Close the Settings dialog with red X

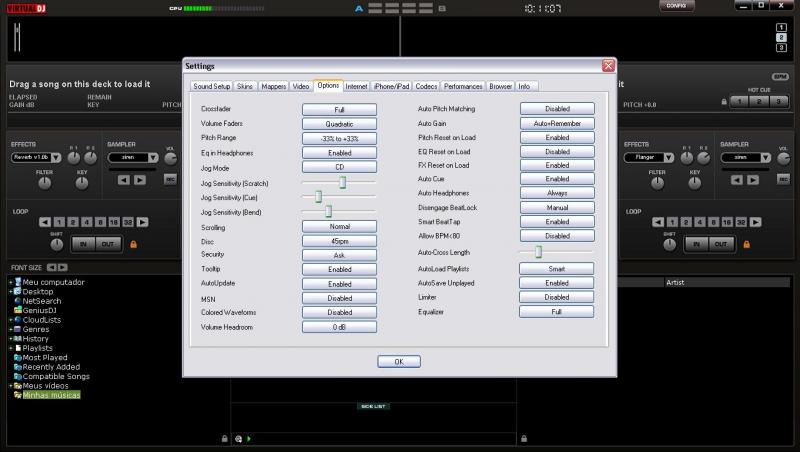coord(608,66)
